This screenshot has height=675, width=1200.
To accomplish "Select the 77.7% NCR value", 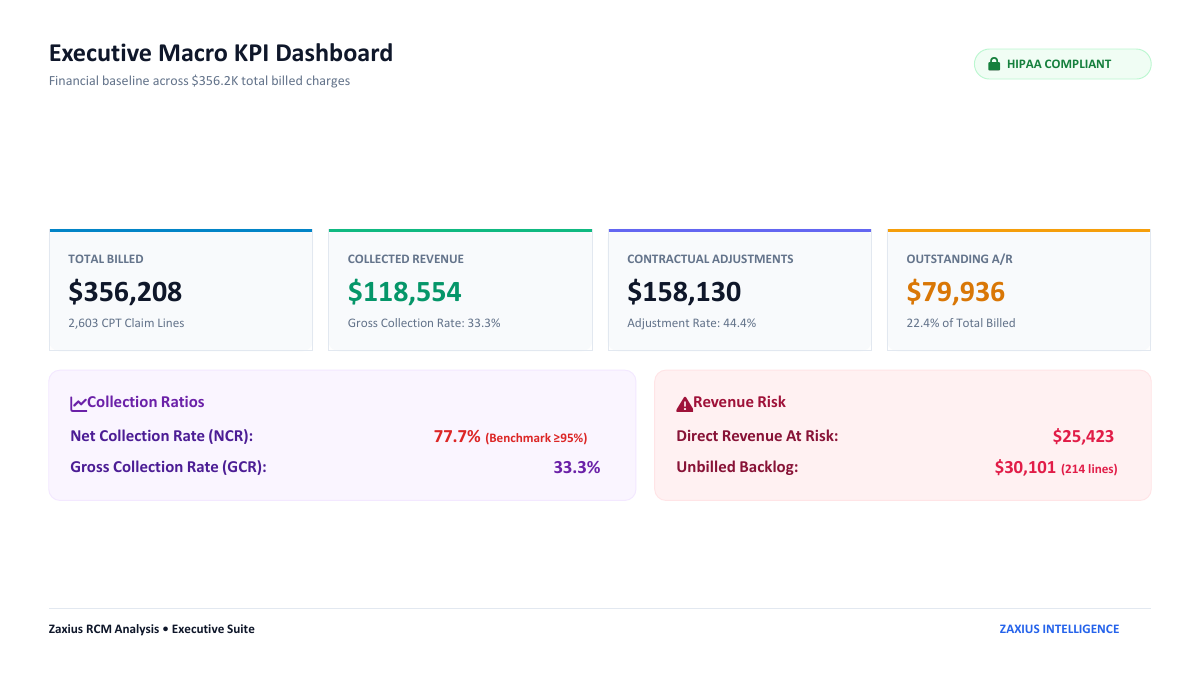I will (457, 436).
